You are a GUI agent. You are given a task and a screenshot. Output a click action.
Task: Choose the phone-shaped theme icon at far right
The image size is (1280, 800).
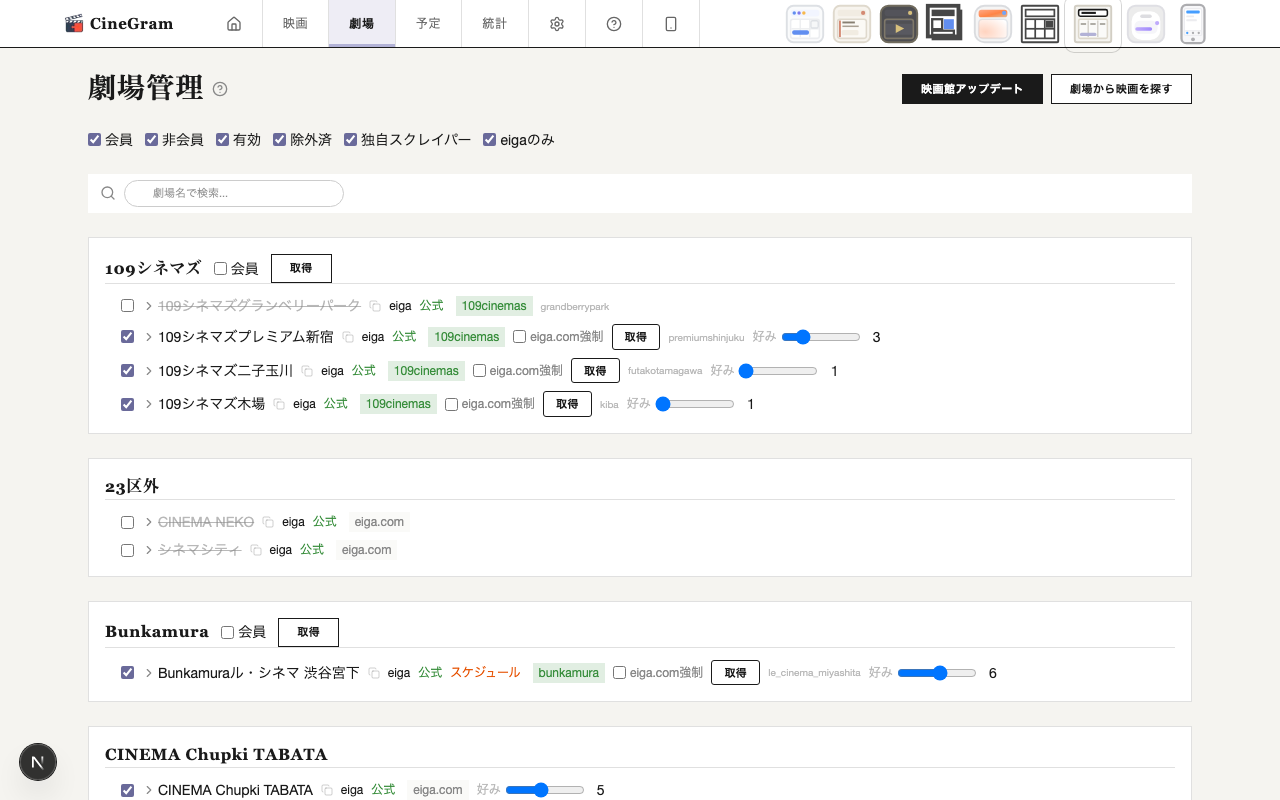1192,24
